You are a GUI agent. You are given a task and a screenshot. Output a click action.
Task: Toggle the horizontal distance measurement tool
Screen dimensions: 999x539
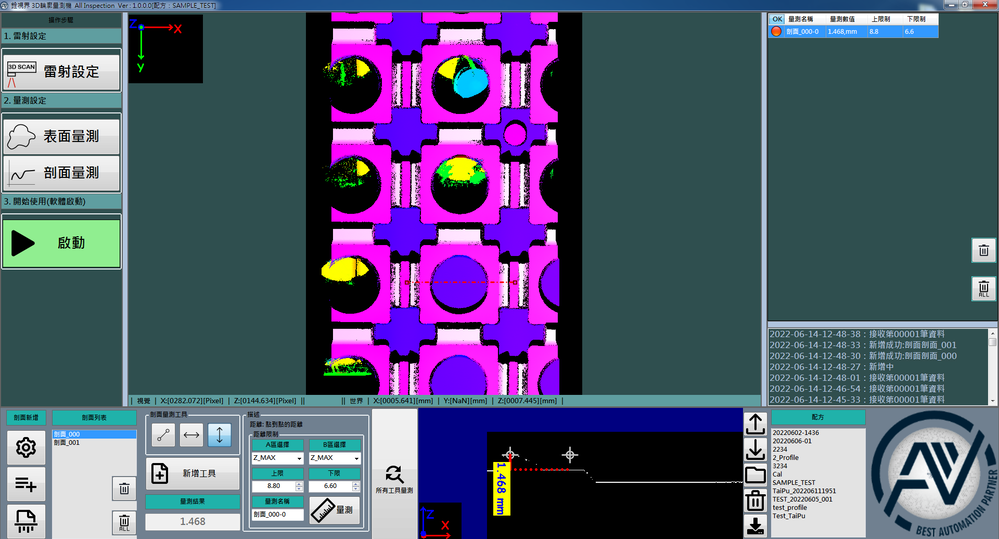pyautogui.click(x=191, y=435)
